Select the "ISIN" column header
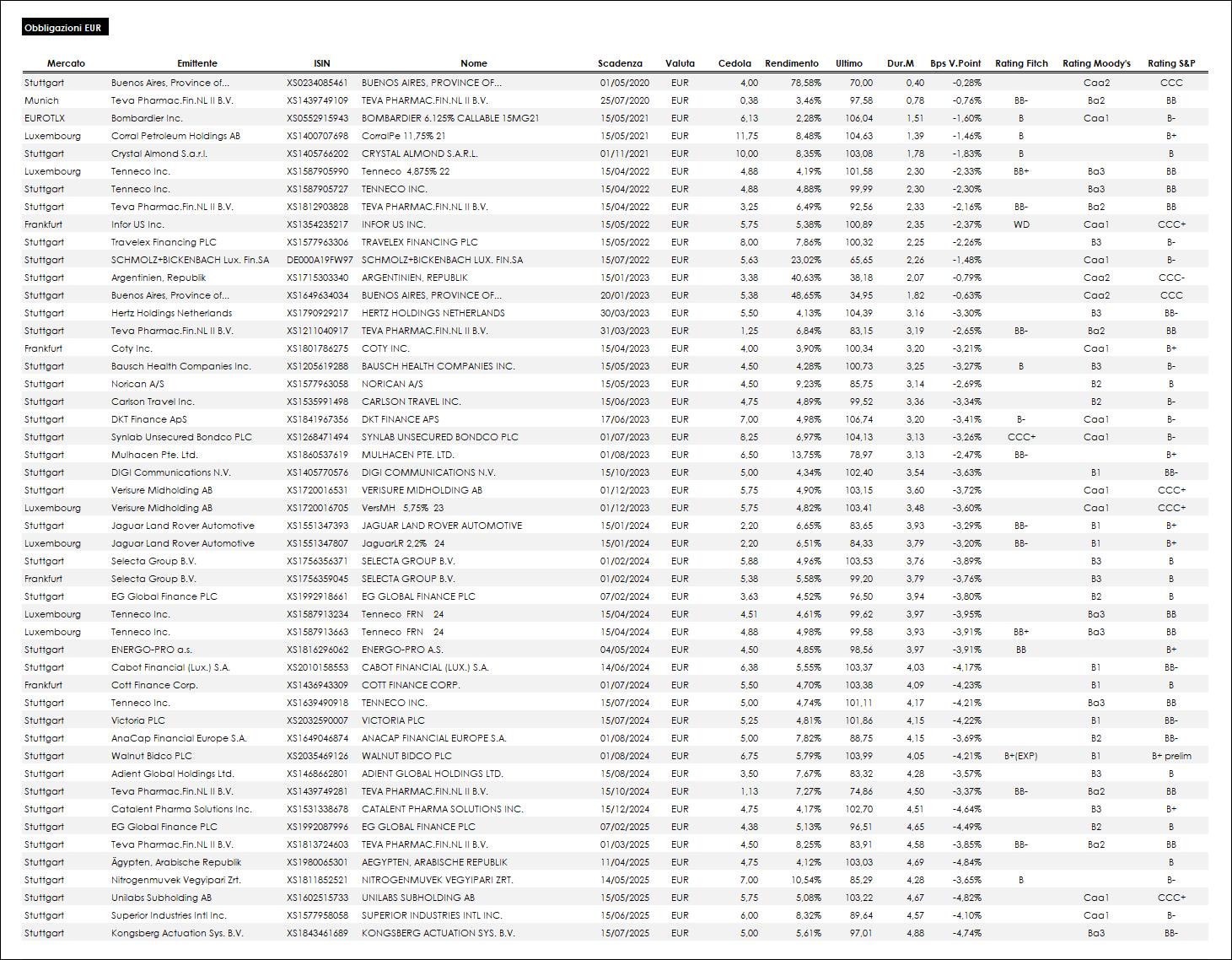The height and width of the screenshot is (960, 1232). coord(322,63)
